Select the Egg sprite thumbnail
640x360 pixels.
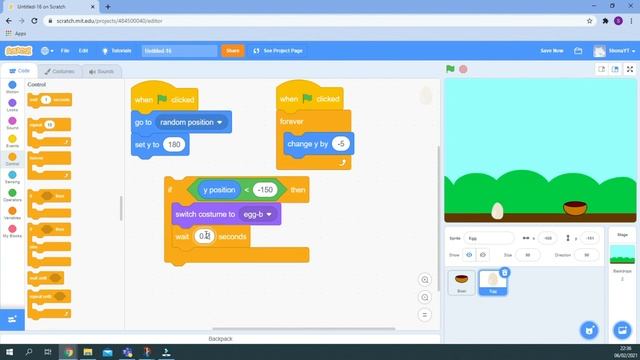pyautogui.click(x=493, y=282)
